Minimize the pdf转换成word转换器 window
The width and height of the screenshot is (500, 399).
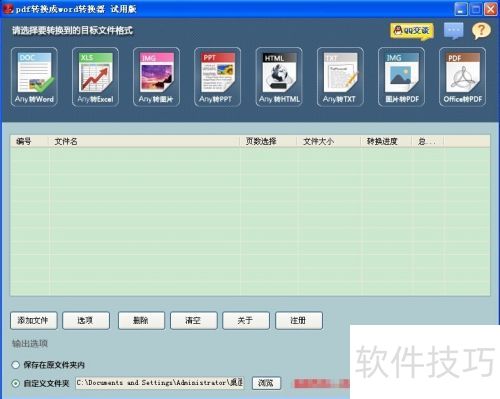[x=461, y=9]
